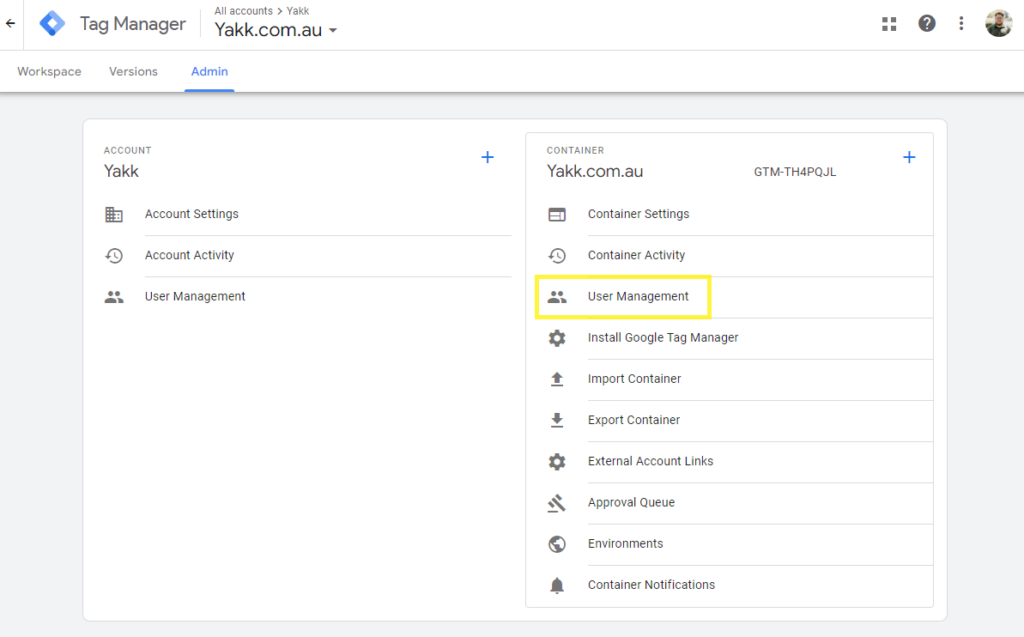Click the plus icon to create account
Image resolution: width=1024 pixels, height=637 pixels.
488,157
